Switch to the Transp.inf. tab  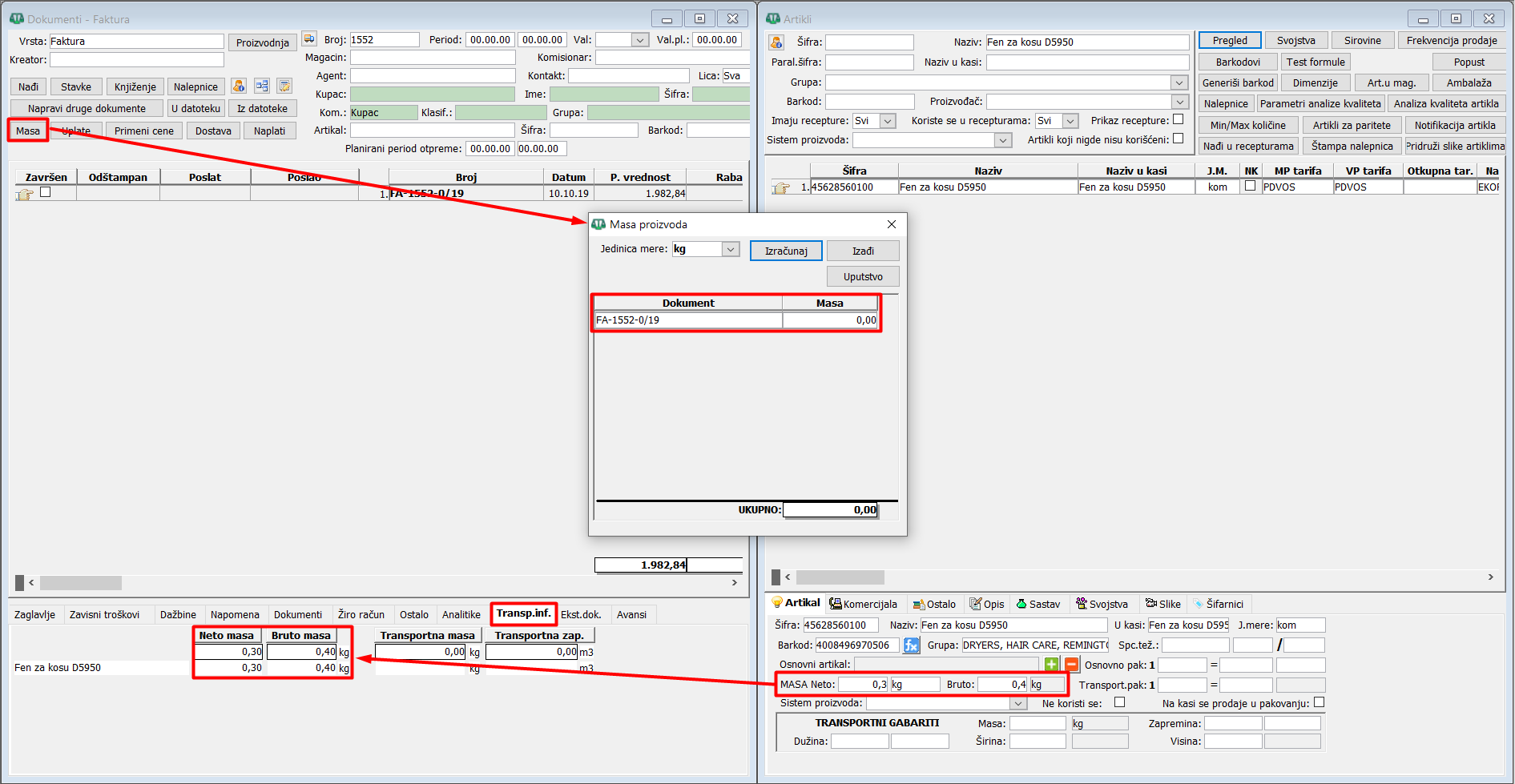click(x=524, y=613)
